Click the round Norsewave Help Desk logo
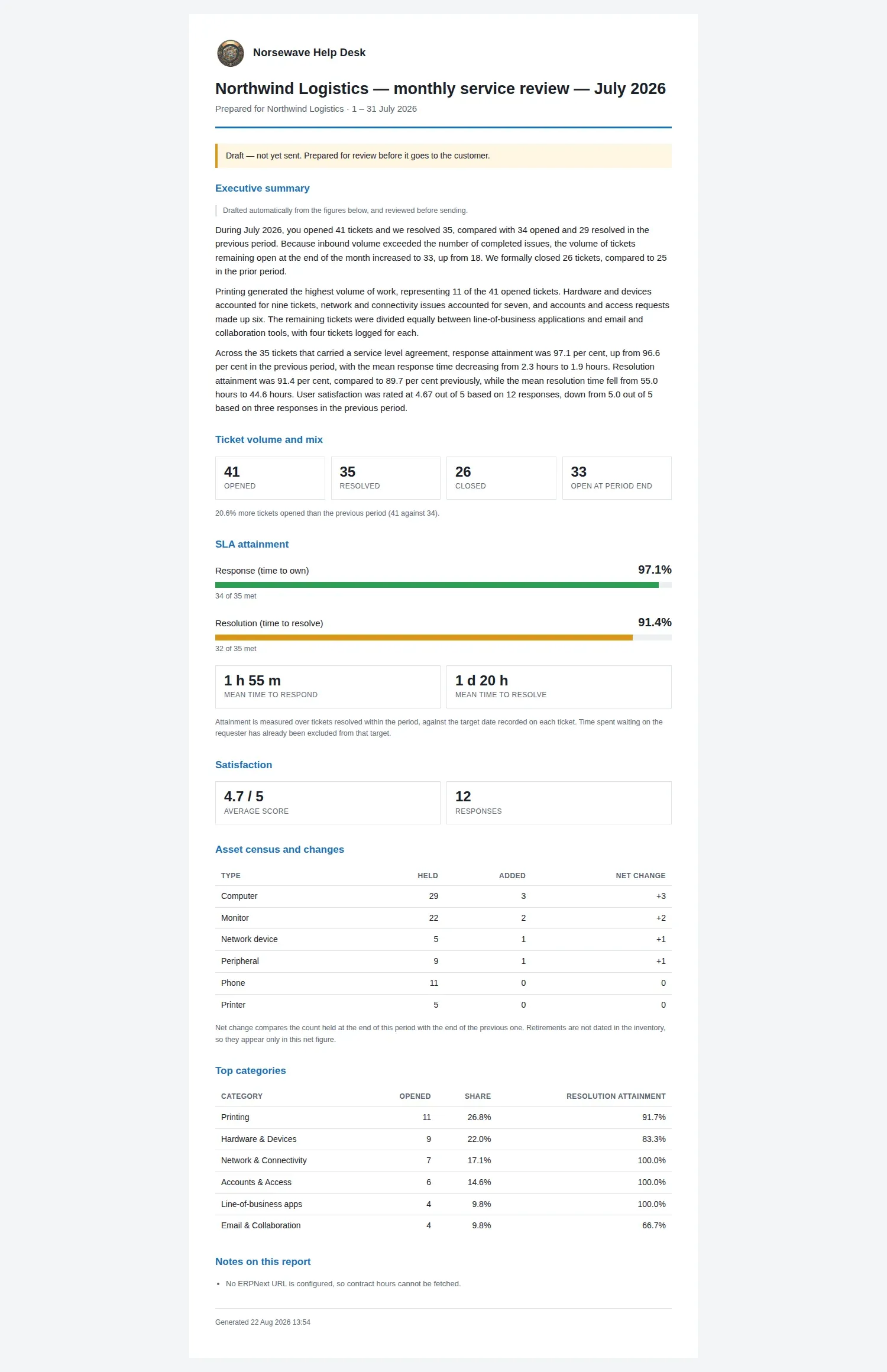887x1372 pixels. click(231, 53)
